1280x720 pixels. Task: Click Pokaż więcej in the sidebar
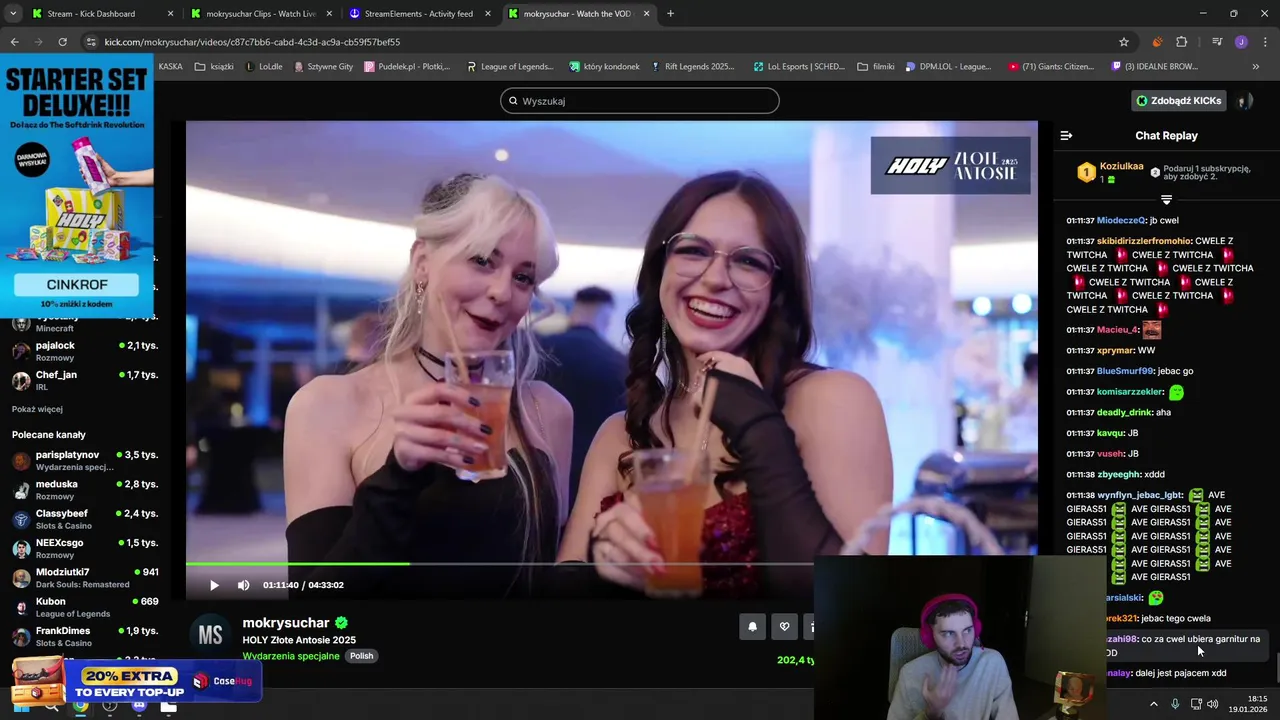(37, 409)
